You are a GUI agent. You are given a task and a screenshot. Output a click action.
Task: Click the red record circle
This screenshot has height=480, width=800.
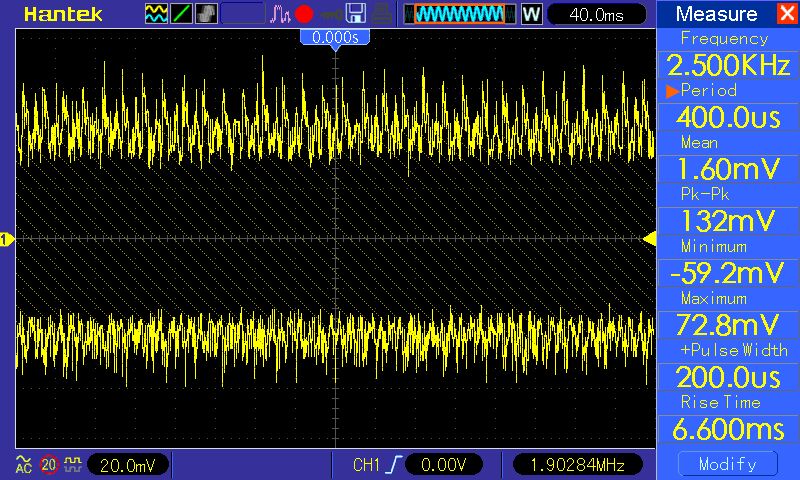click(304, 14)
